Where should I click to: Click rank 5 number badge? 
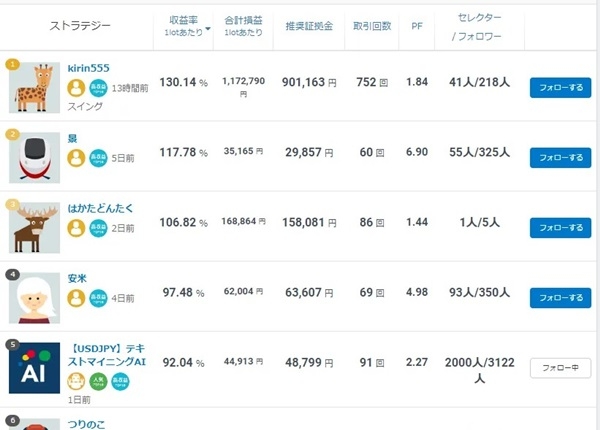click(x=13, y=345)
